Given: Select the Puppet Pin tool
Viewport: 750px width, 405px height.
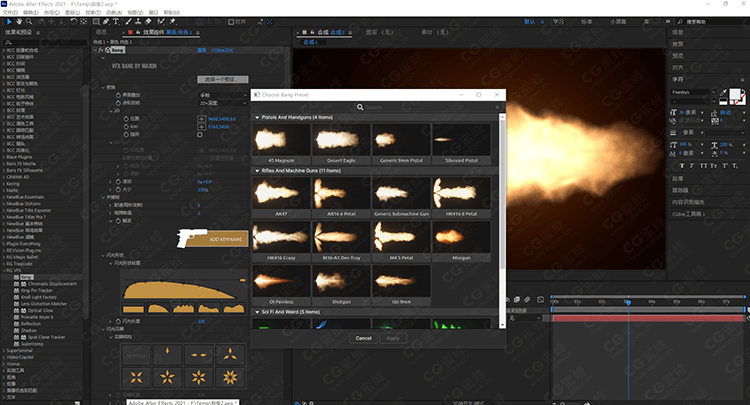Looking at the screenshot, I should click(x=173, y=22).
